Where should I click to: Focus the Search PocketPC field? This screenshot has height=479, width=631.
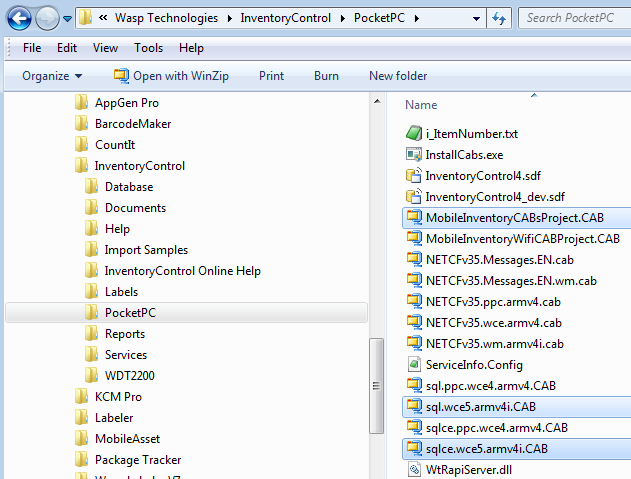click(575, 18)
